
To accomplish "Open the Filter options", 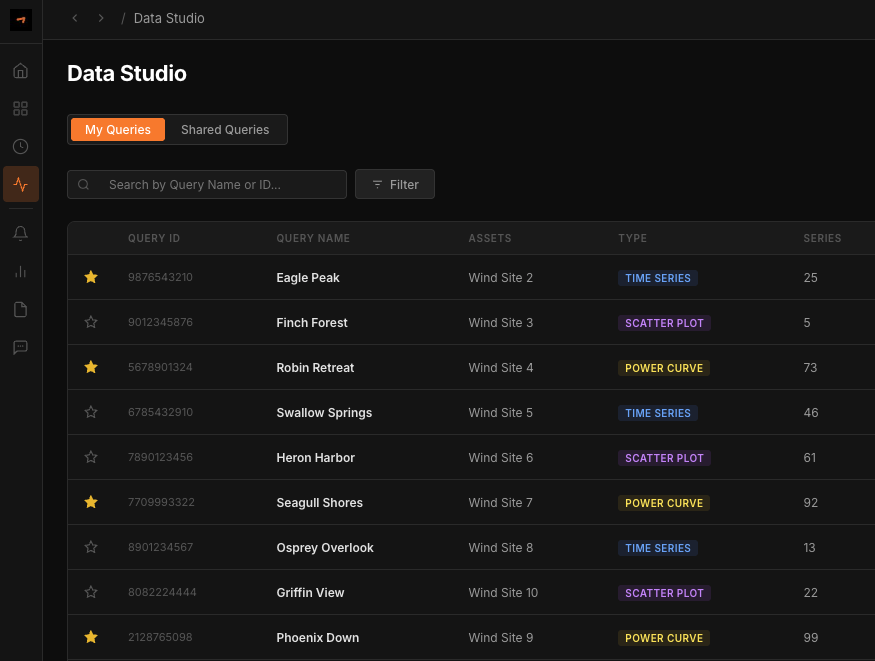I will pyautogui.click(x=395, y=184).
